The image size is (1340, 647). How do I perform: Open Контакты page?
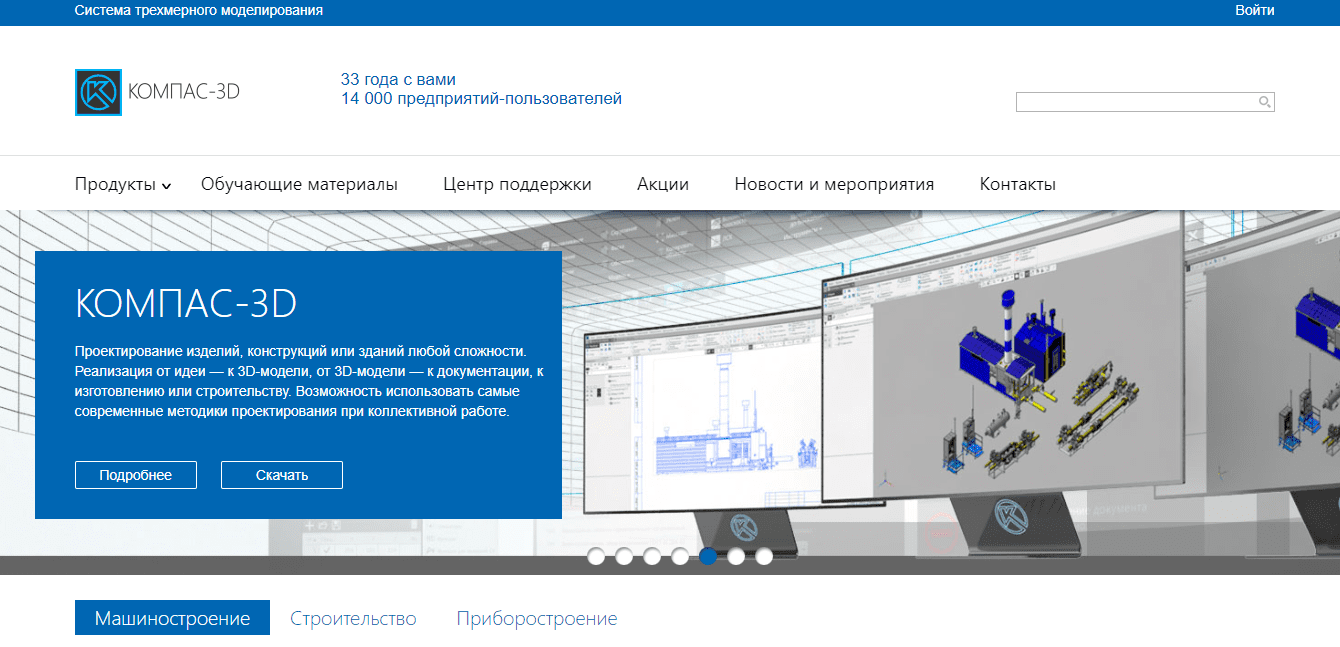point(1017,184)
